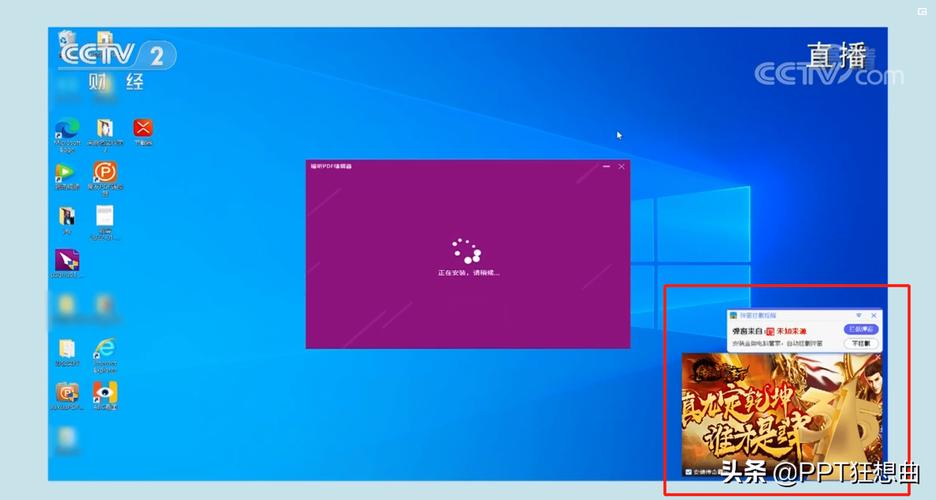Click the blue block-popup button in the notification
This screenshot has width=936, height=500.
[x=861, y=329]
